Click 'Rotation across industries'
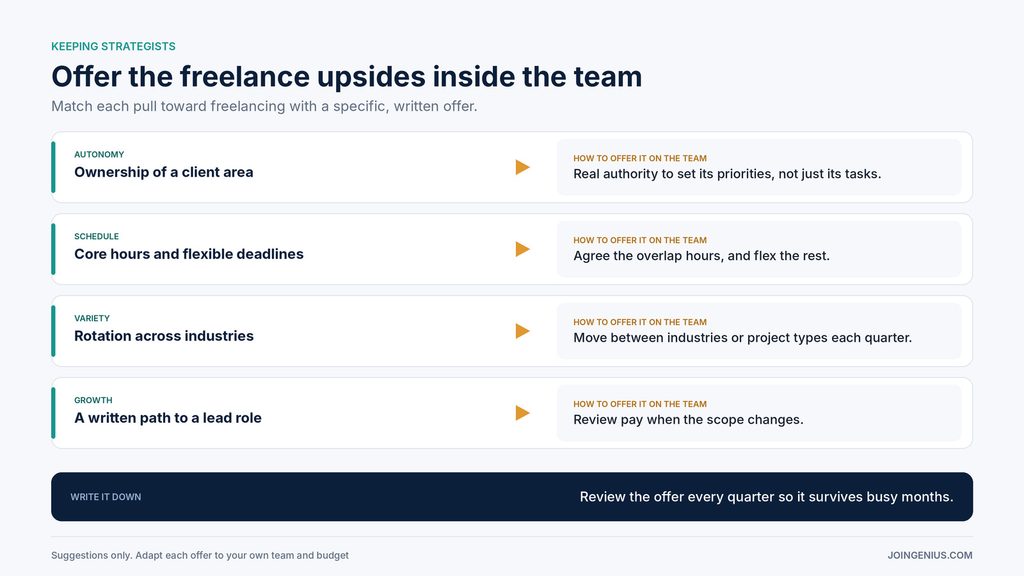The width and height of the screenshot is (1024, 576). click(164, 336)
